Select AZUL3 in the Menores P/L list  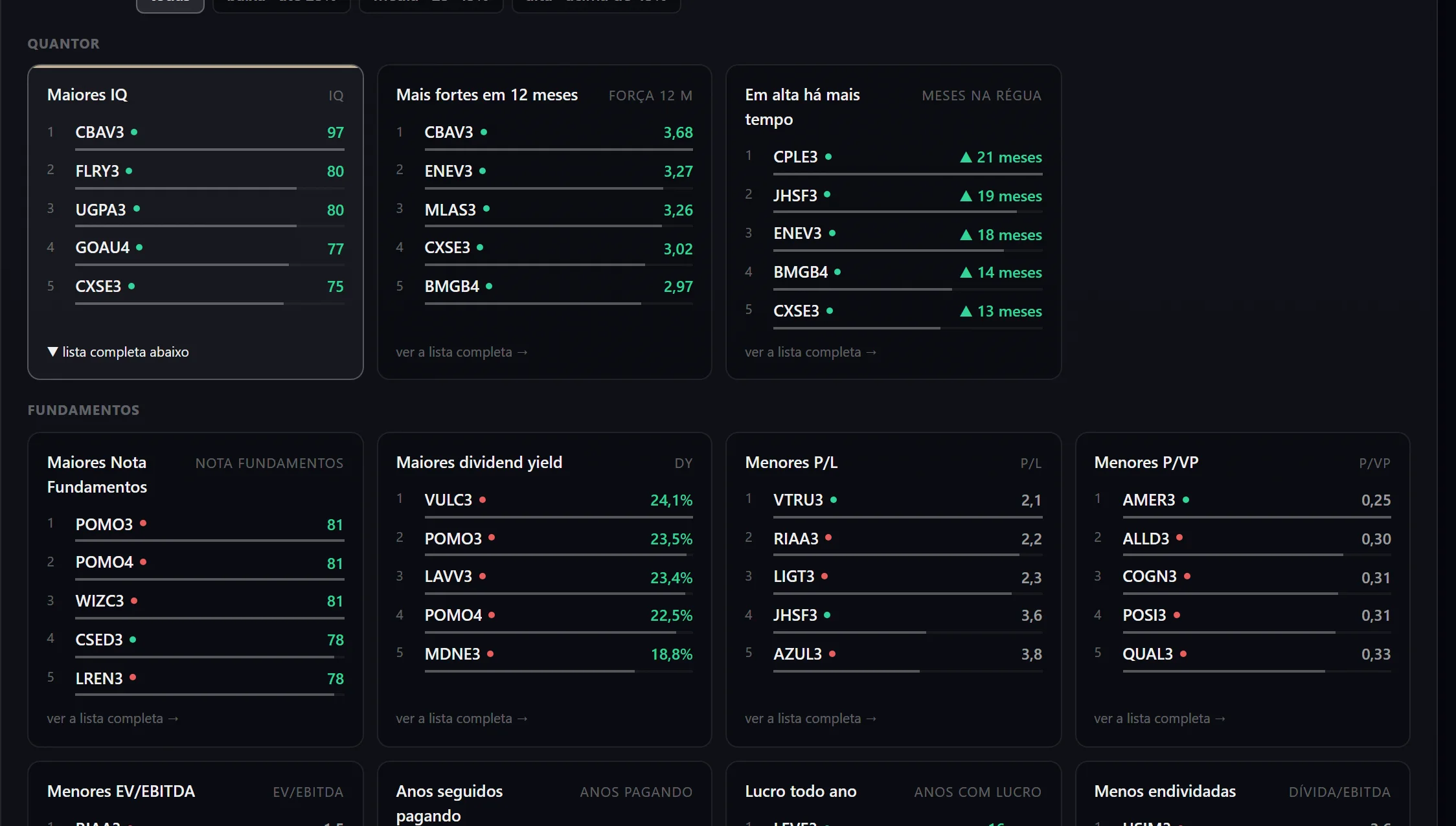797,654
